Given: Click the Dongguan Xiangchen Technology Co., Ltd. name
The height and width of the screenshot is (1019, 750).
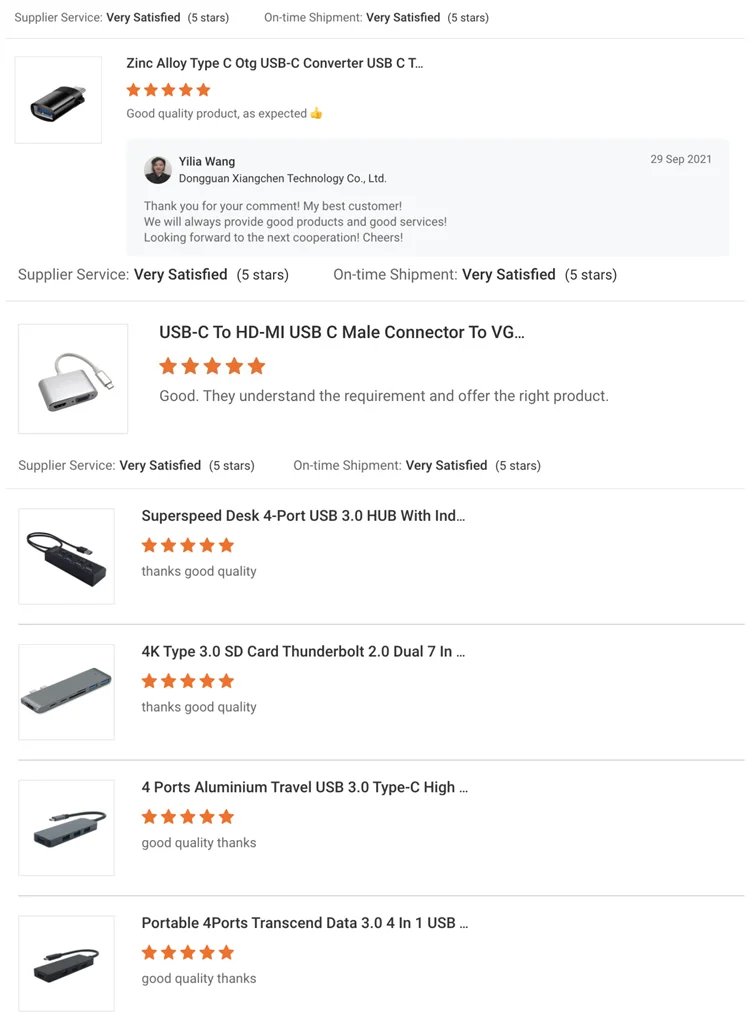Looking at the screenshot, I should pos(282,179).
